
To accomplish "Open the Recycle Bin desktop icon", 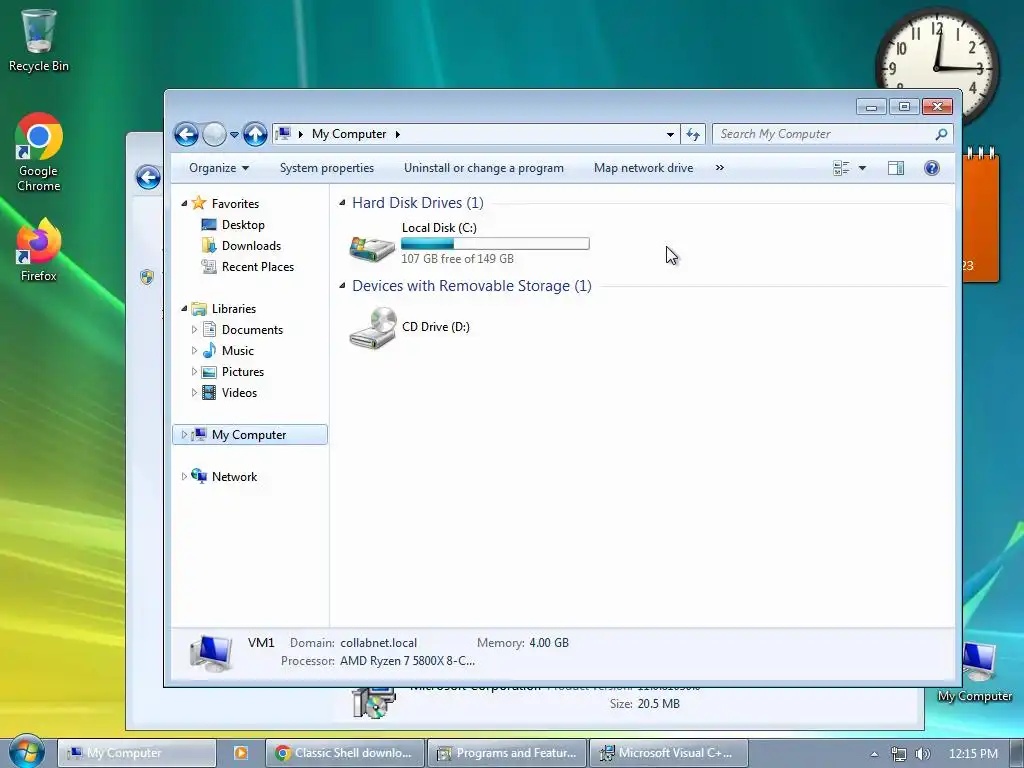I will 39,40.
